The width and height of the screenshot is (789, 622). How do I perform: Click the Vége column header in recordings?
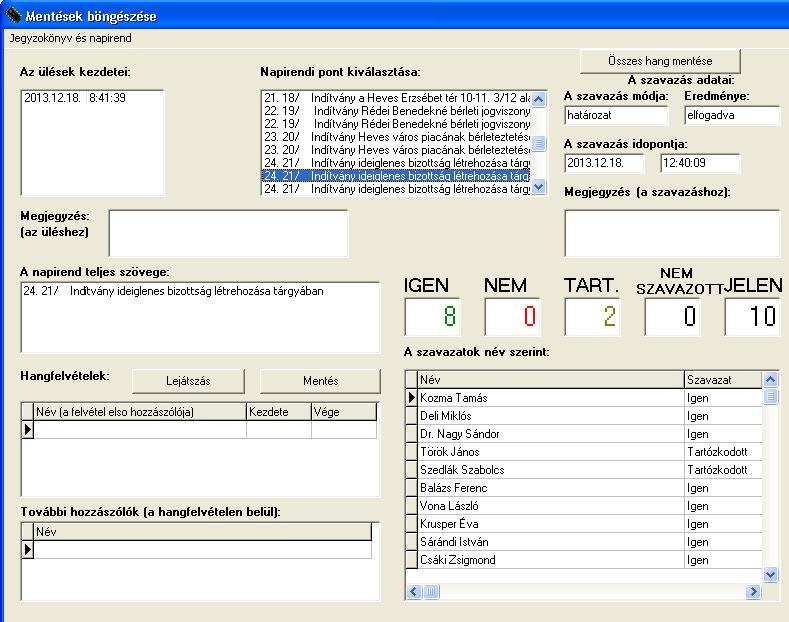pyautogui.click(x=344, y=412)
